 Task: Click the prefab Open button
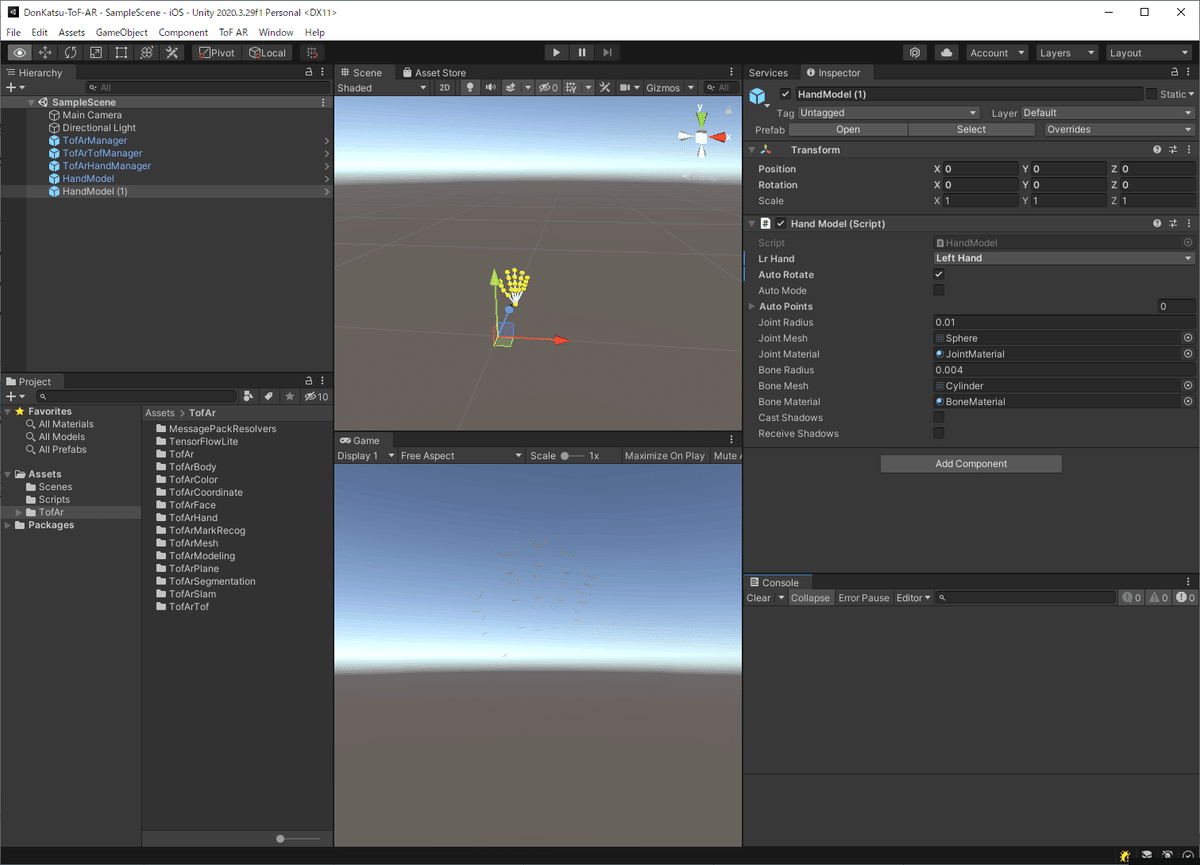pyautogui.click(x=848, y=129)
